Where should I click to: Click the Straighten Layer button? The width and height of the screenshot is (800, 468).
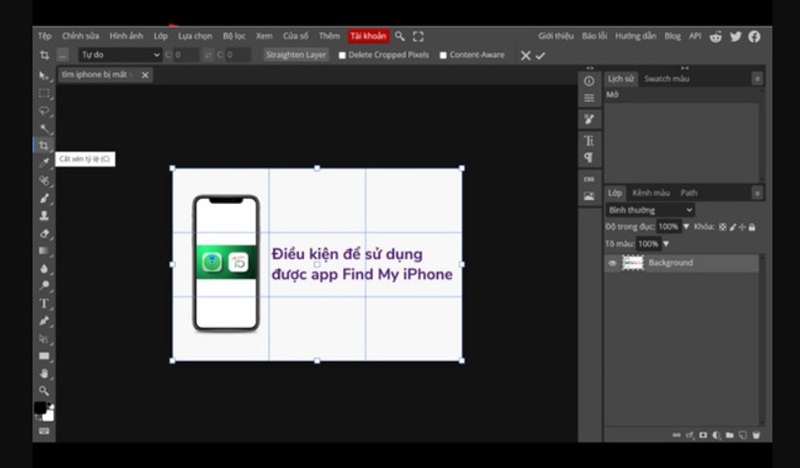pos(296,55)
